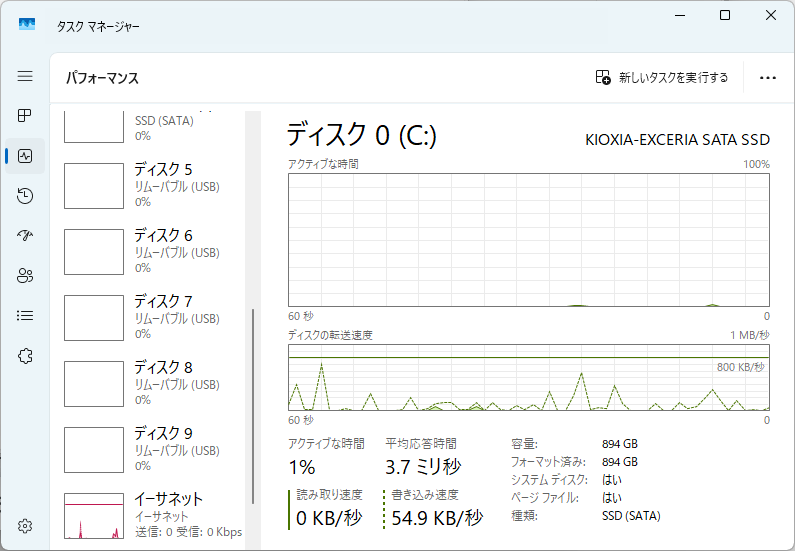This screenshot has width=795, height=551.
Task: Switch to the Processes page icon
Action: [25, 116]
